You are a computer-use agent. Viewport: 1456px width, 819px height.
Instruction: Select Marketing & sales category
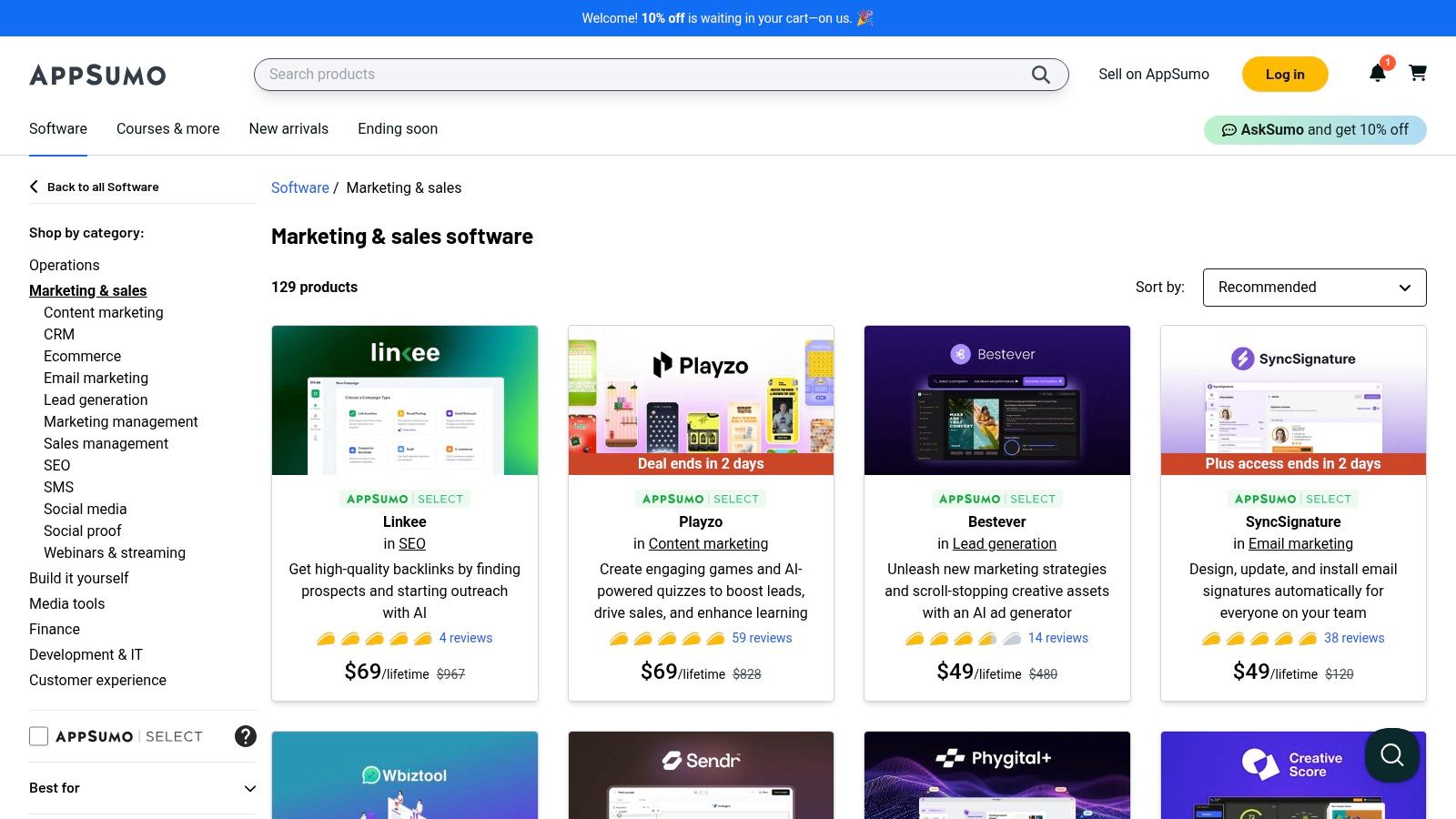[x=88, y=290]
